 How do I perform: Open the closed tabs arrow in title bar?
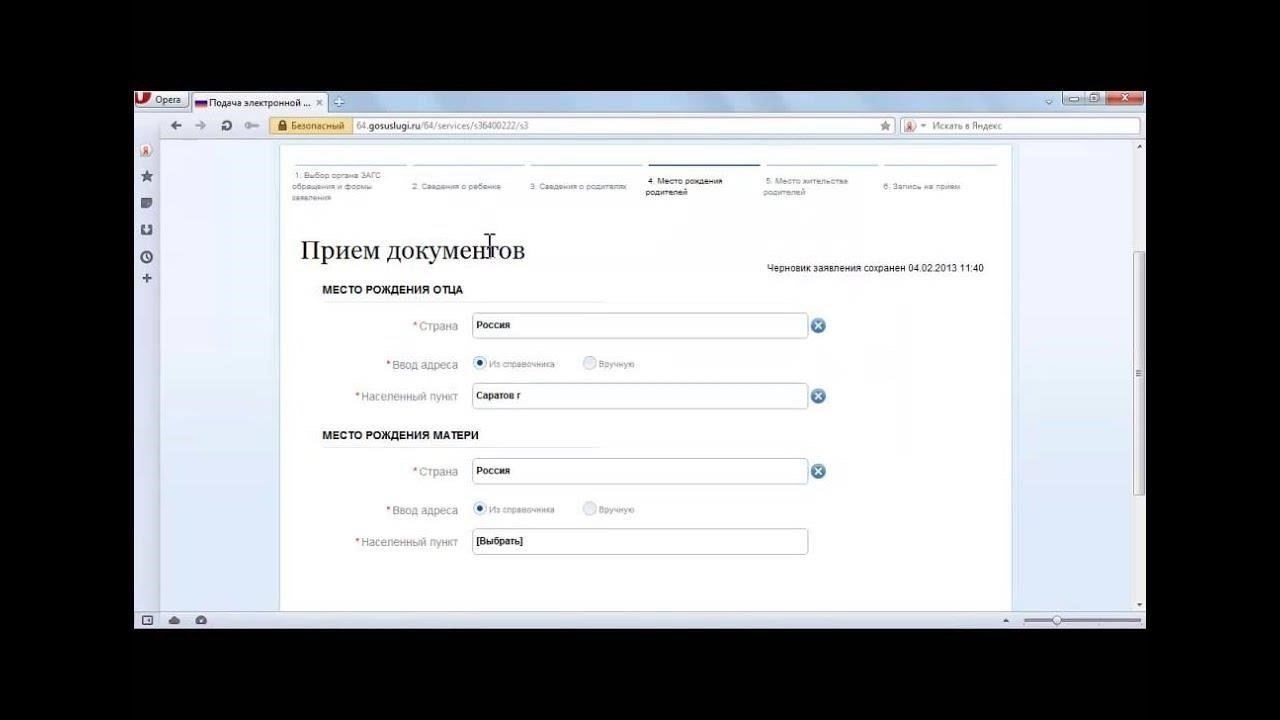tap(1048, 102)
